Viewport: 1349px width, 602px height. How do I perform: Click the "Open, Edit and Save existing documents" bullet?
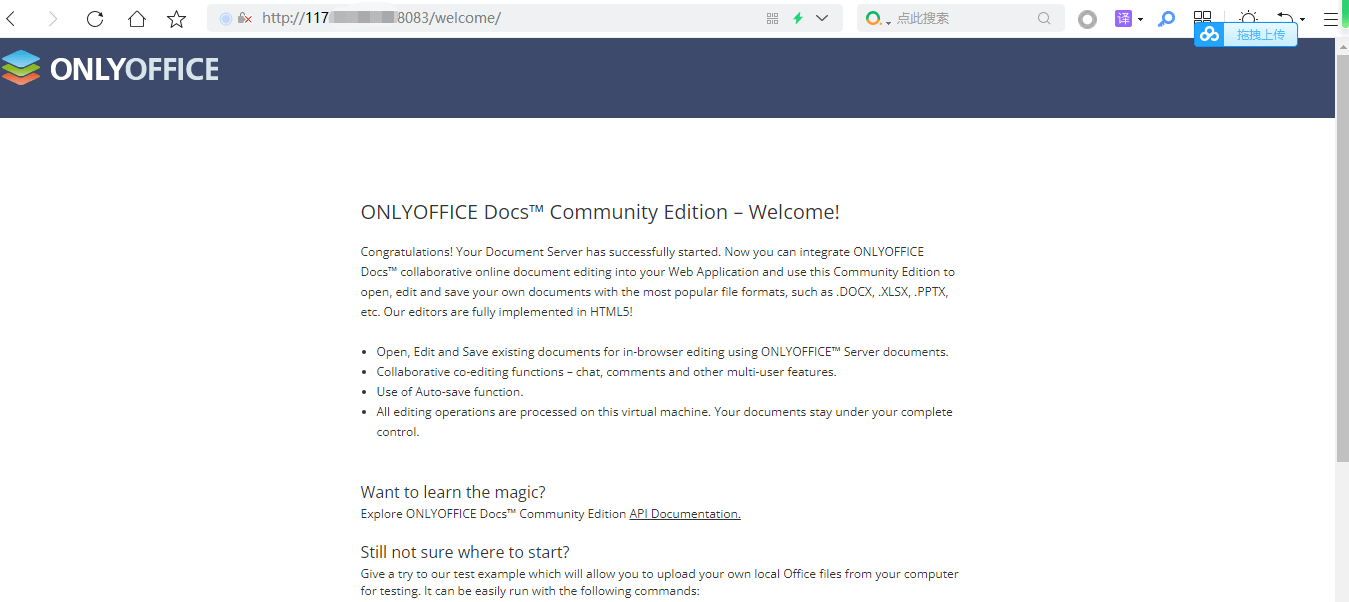(x=662, y=352)
